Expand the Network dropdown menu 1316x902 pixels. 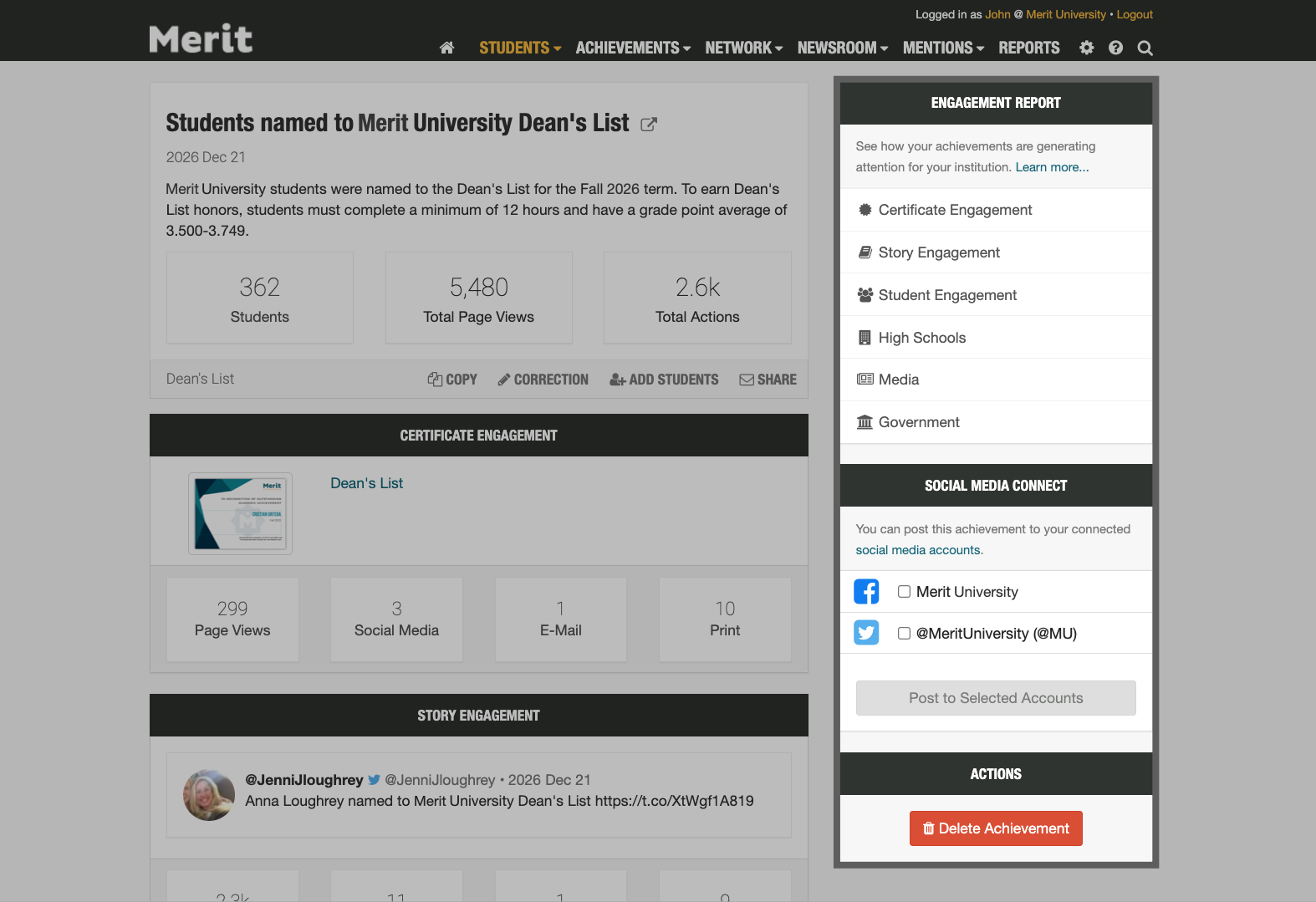(743, 48)
